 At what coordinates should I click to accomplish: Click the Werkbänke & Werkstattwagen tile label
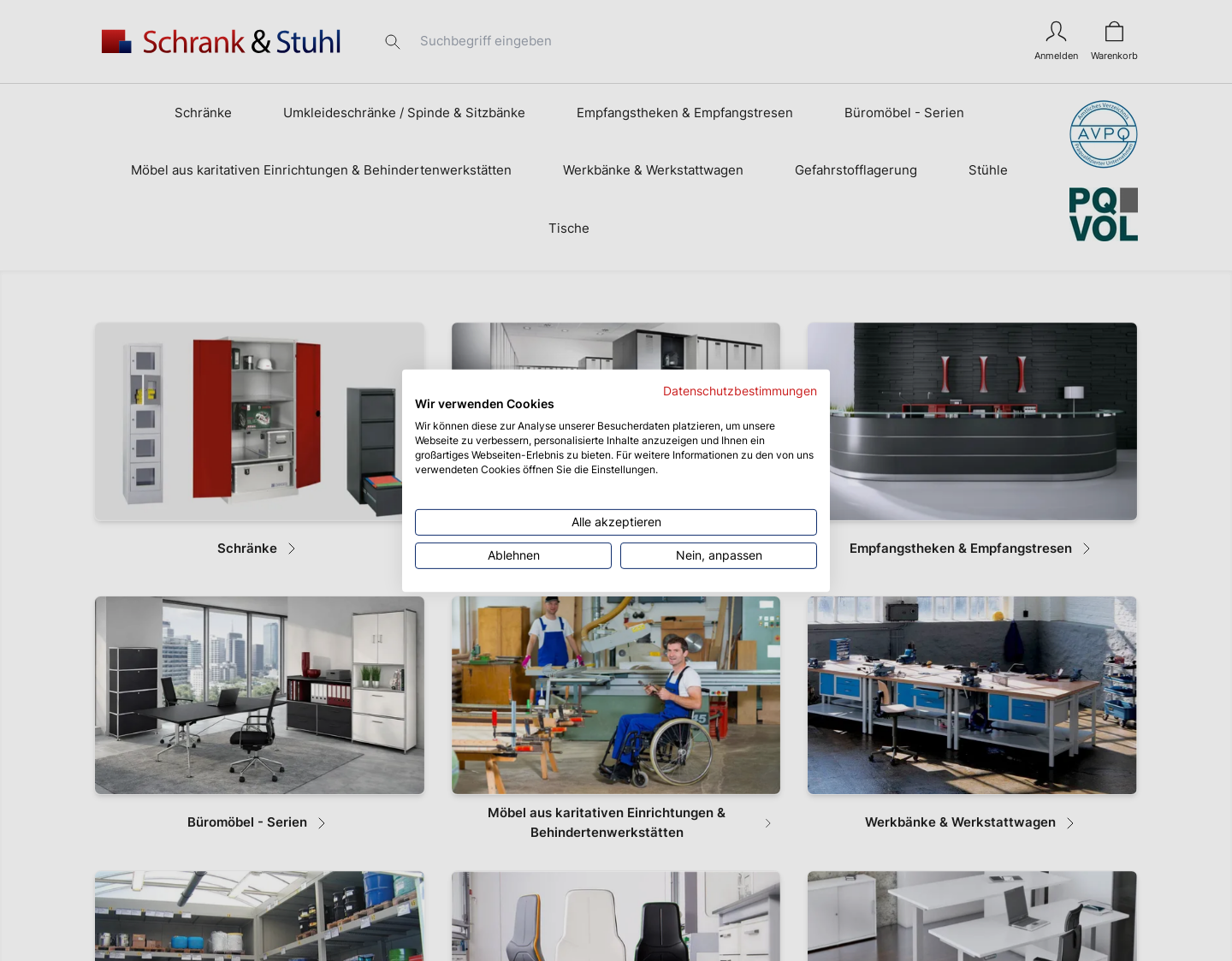960,822
